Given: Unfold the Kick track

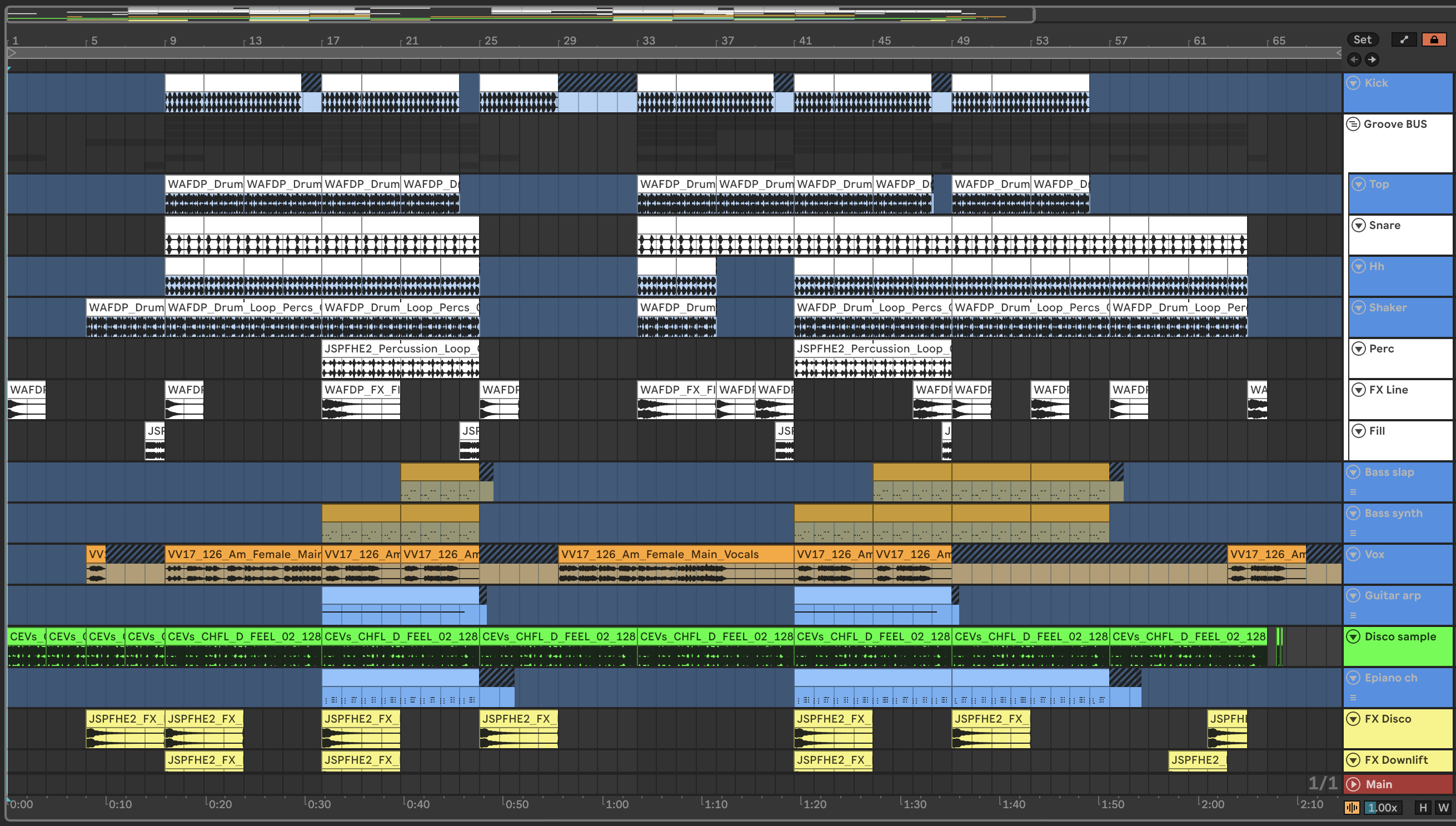Looking at the screenshot, I should pyautogui.click(x=1353, y=83).
